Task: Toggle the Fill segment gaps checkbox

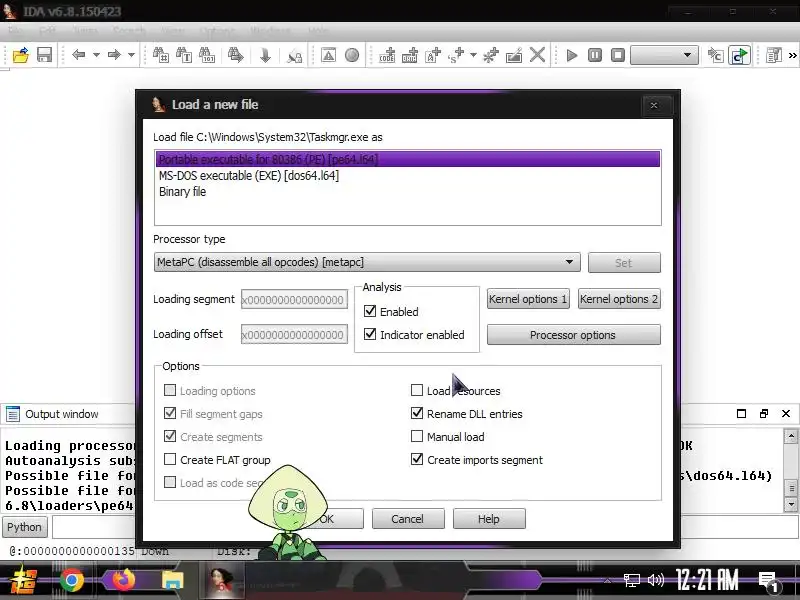Action: pyautogui.click(x=170, y=413)
